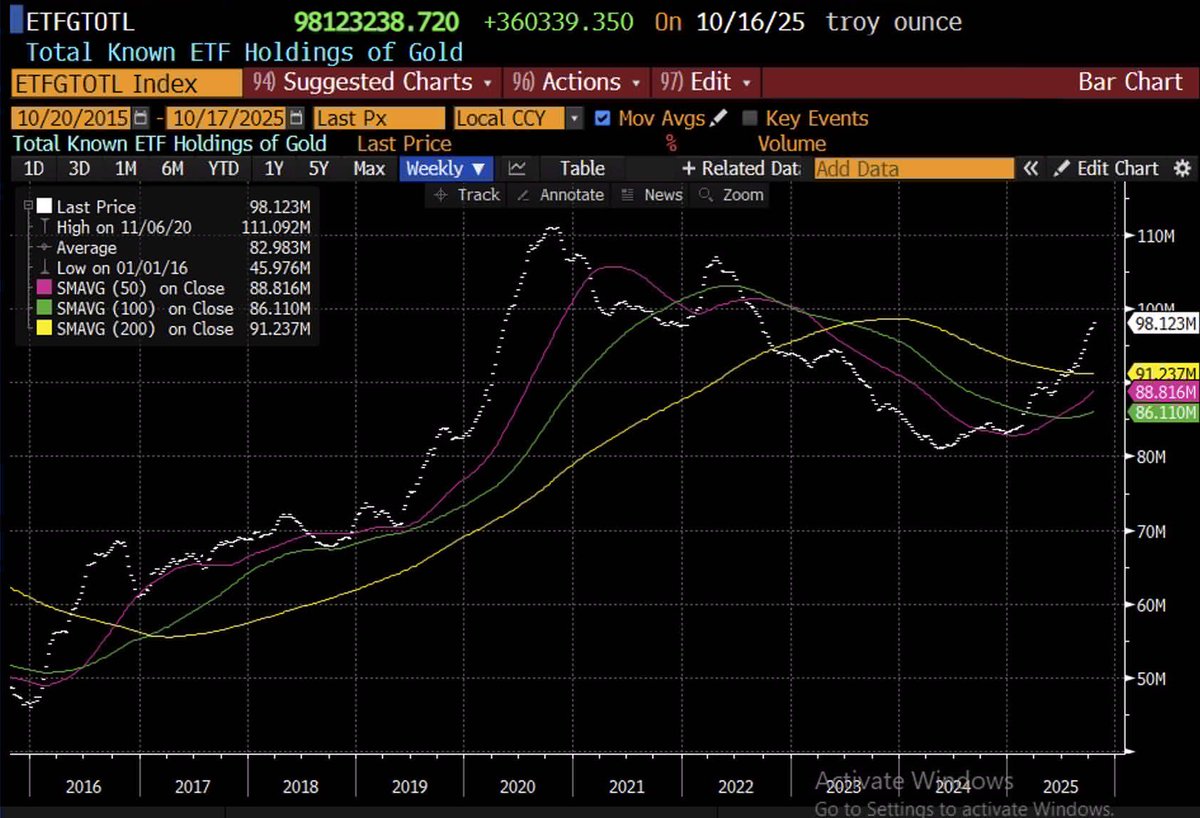Click the SMAVG (100) green swatch
The width and height of the screenshot is (1200, 818).
[x=44, y=309]
